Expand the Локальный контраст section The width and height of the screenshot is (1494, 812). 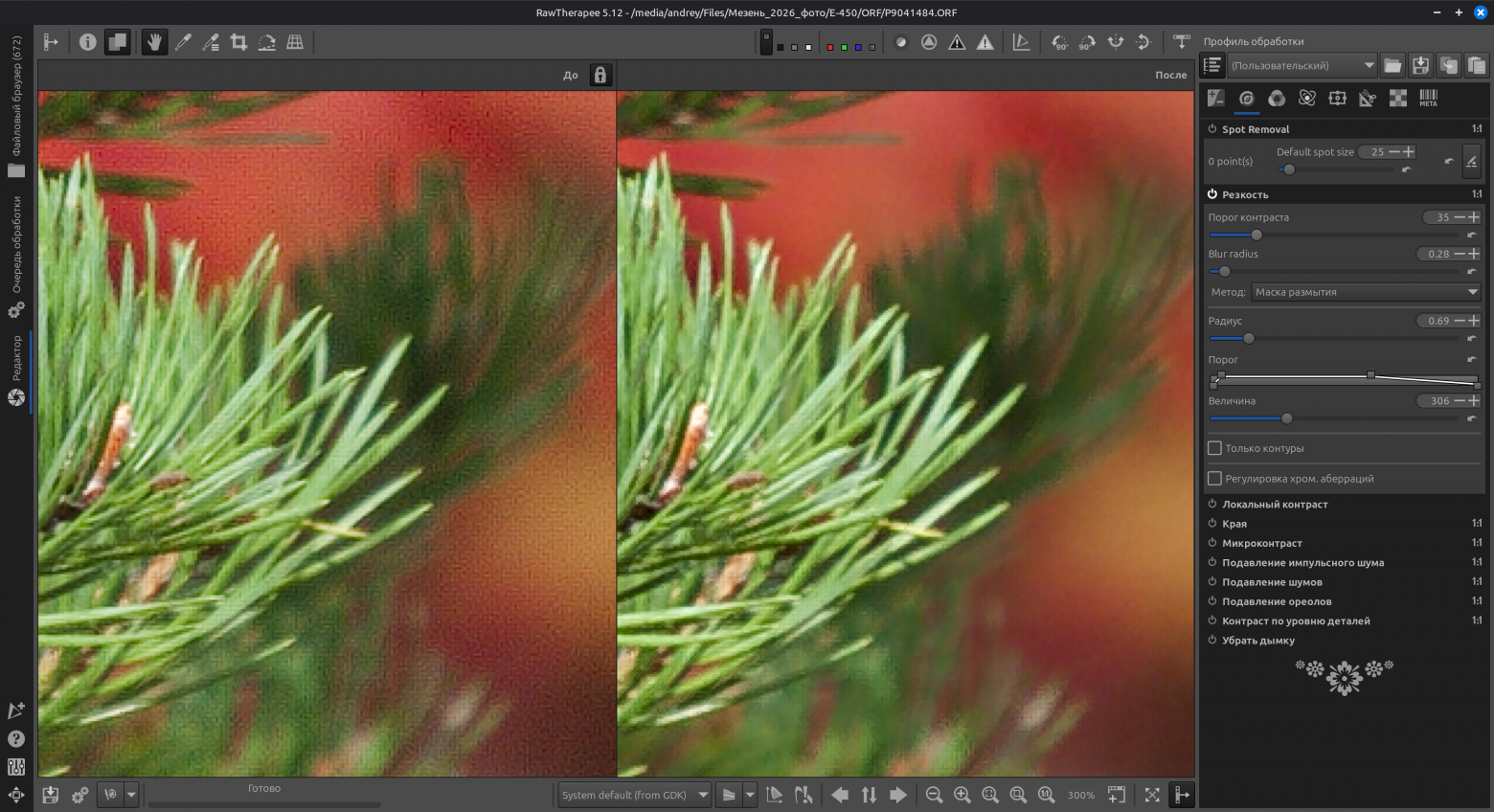[x=1274, y=505]
